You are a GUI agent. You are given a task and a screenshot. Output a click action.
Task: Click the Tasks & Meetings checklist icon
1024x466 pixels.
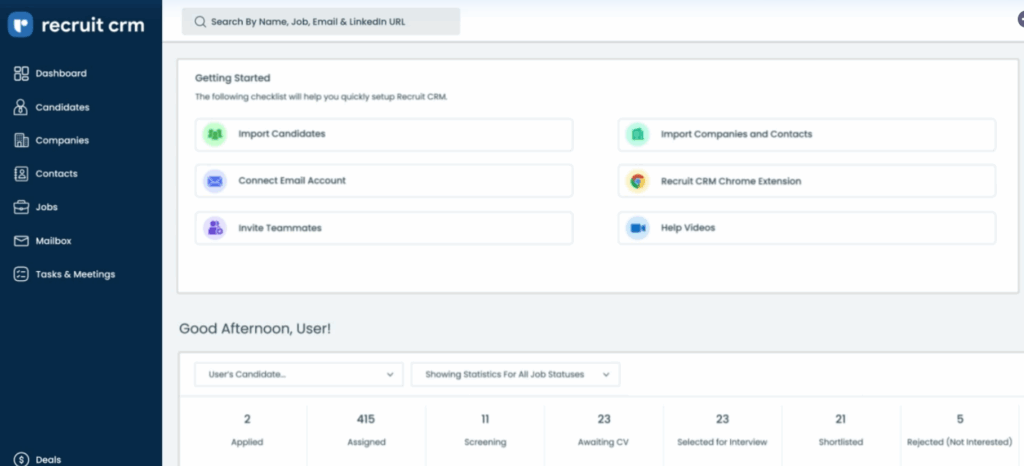21,274
